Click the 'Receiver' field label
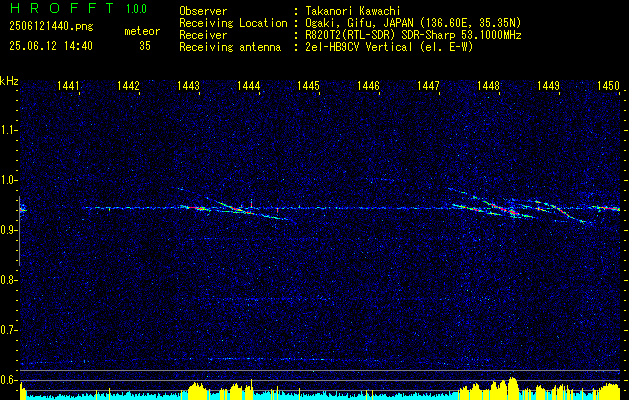The height and width of the screenshot is (400, 629). [x=203, y=35]
